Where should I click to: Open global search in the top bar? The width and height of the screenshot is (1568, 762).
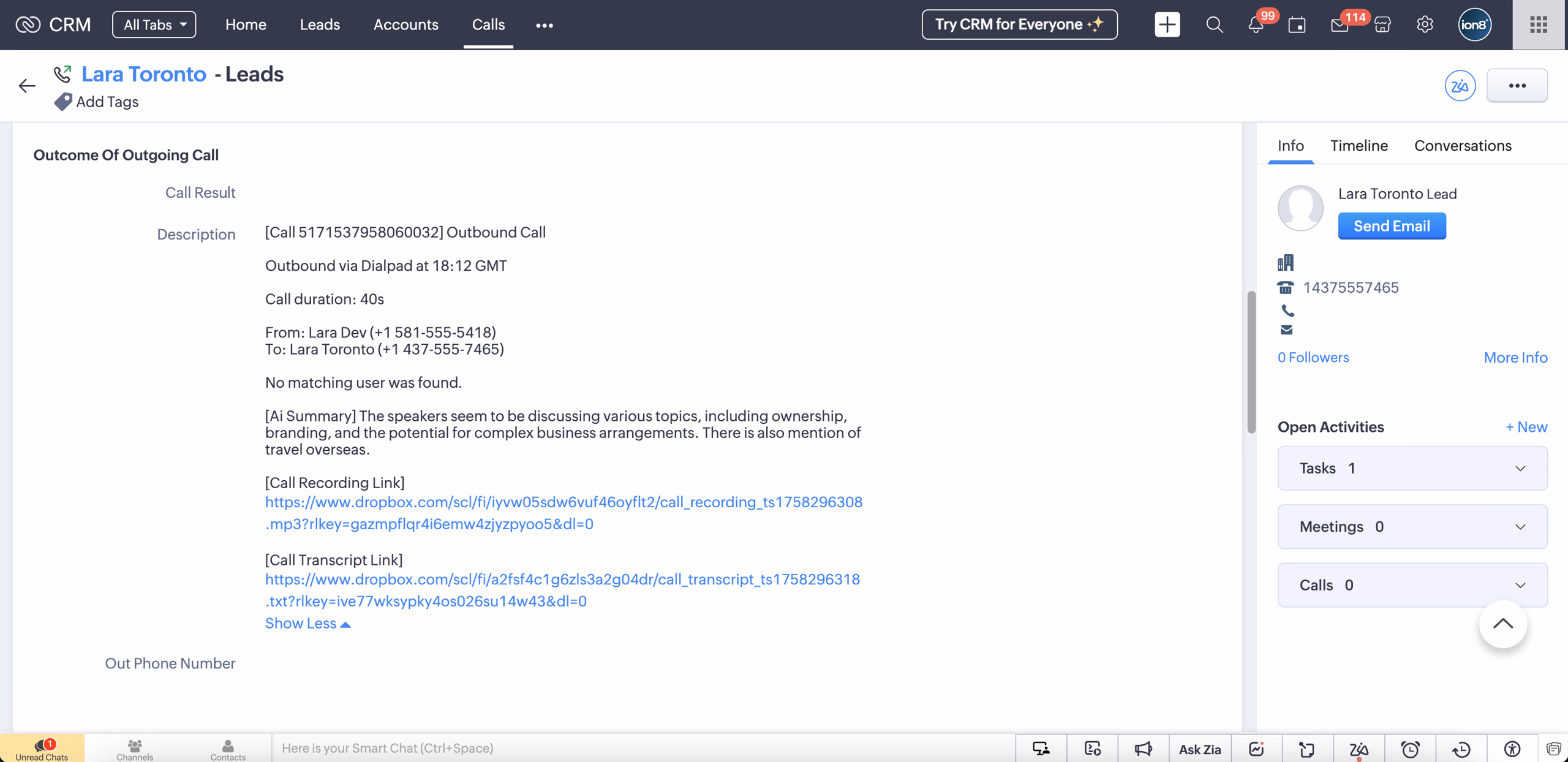pyautogui.click(x=1214, y=25)
